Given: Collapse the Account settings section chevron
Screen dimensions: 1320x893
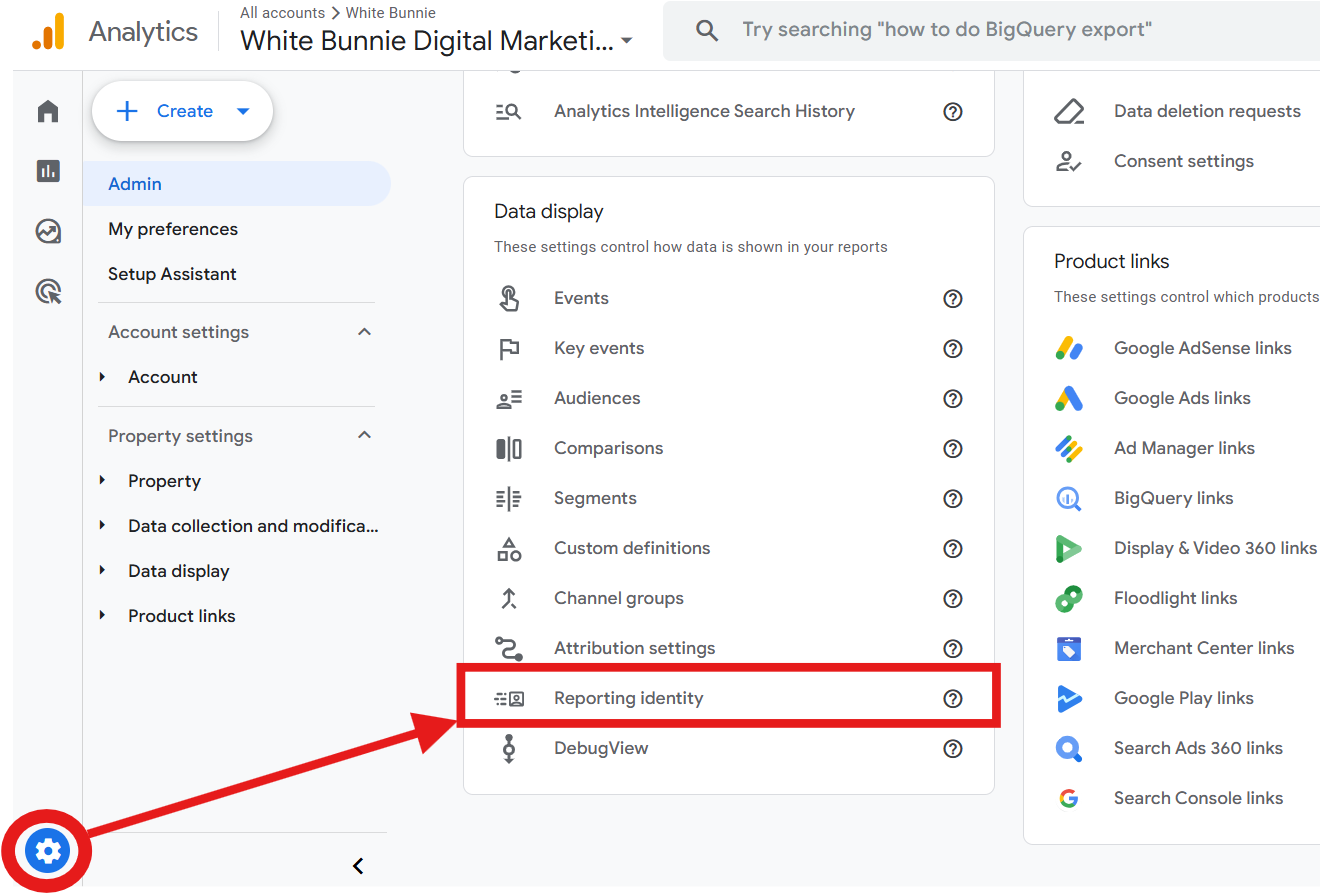Looking at the screenshot, I should [364, 332].
